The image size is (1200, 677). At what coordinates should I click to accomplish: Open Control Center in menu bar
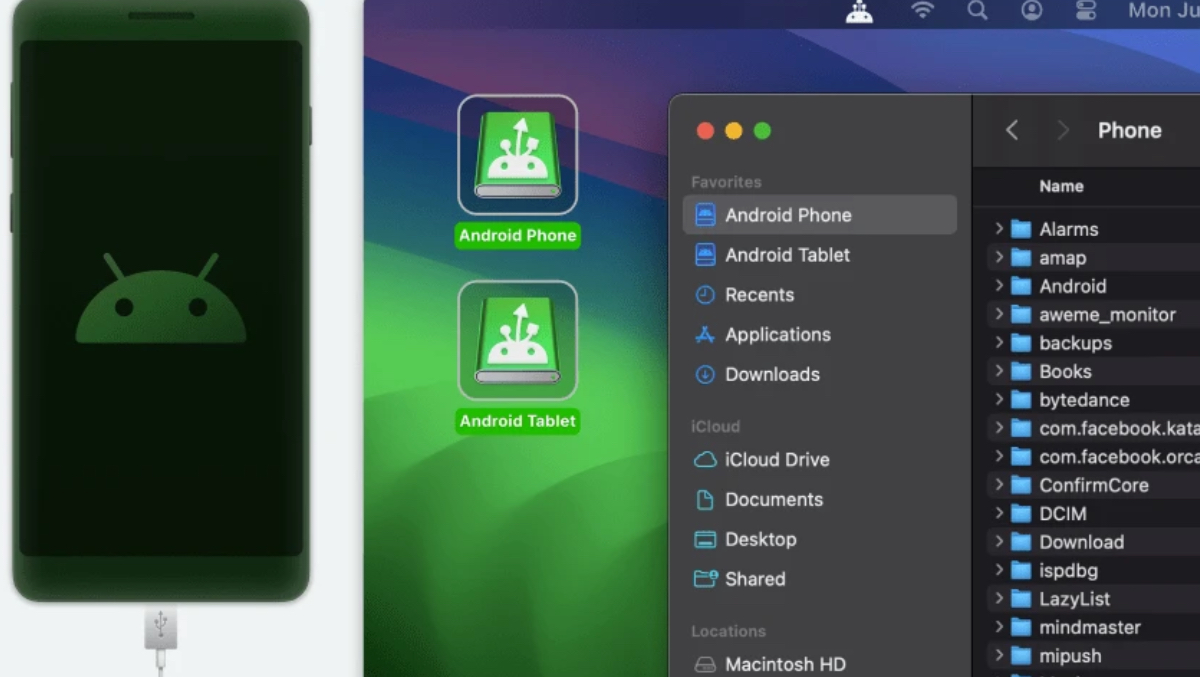[1086, 11]
